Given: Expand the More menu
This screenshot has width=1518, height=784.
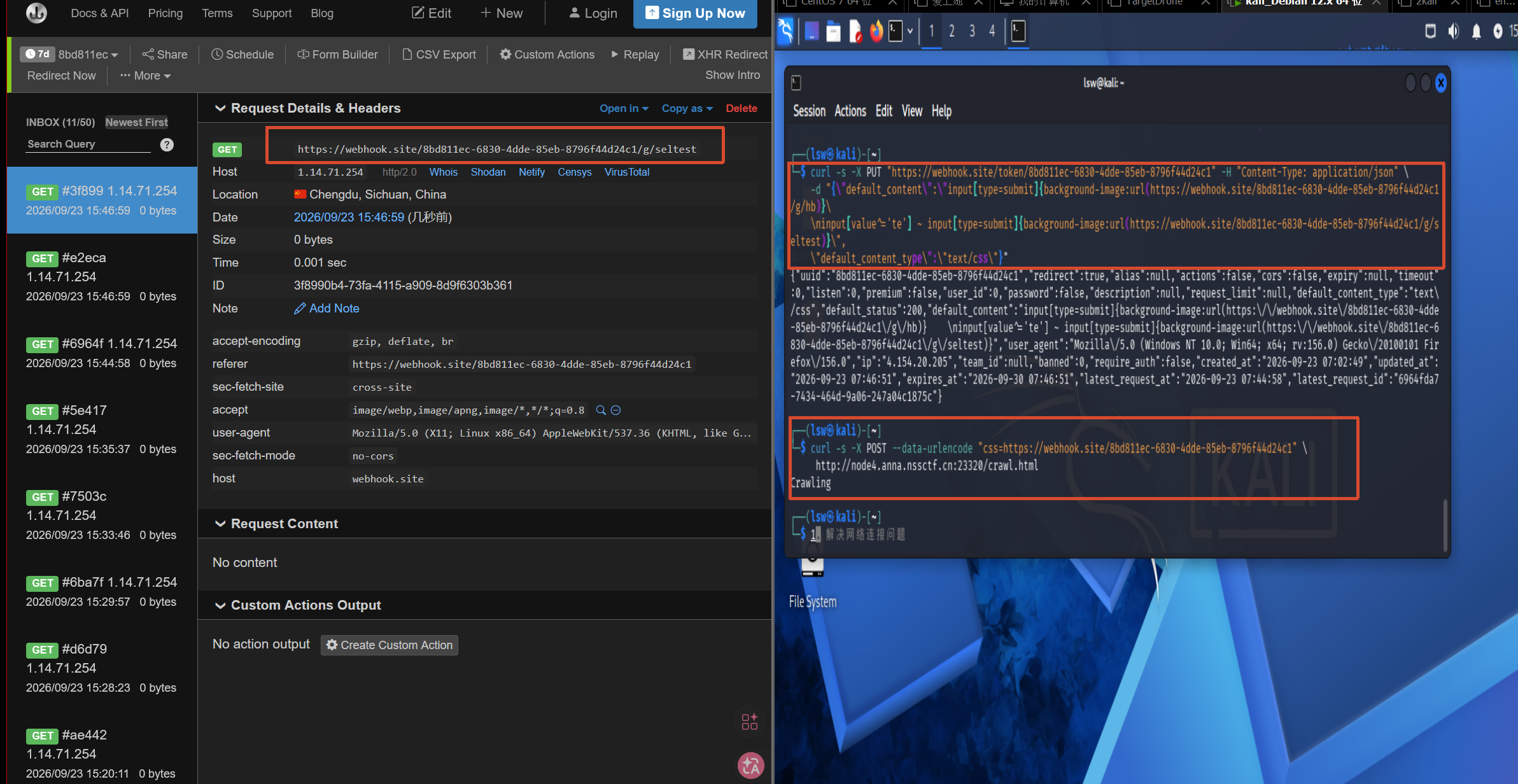Looking at the screenshot, I should point(146,76).
